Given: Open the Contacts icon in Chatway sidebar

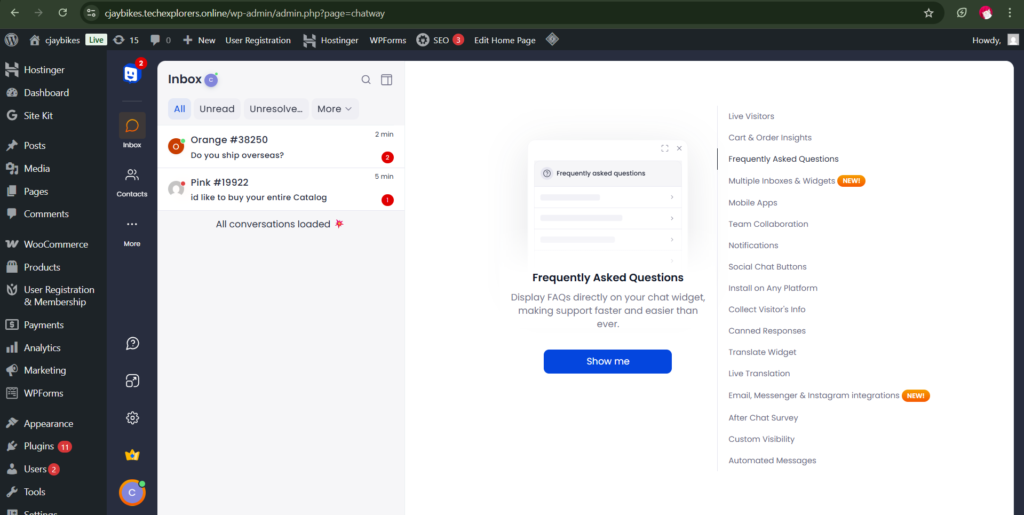Looking at the screenshot, I should (132, 180).
